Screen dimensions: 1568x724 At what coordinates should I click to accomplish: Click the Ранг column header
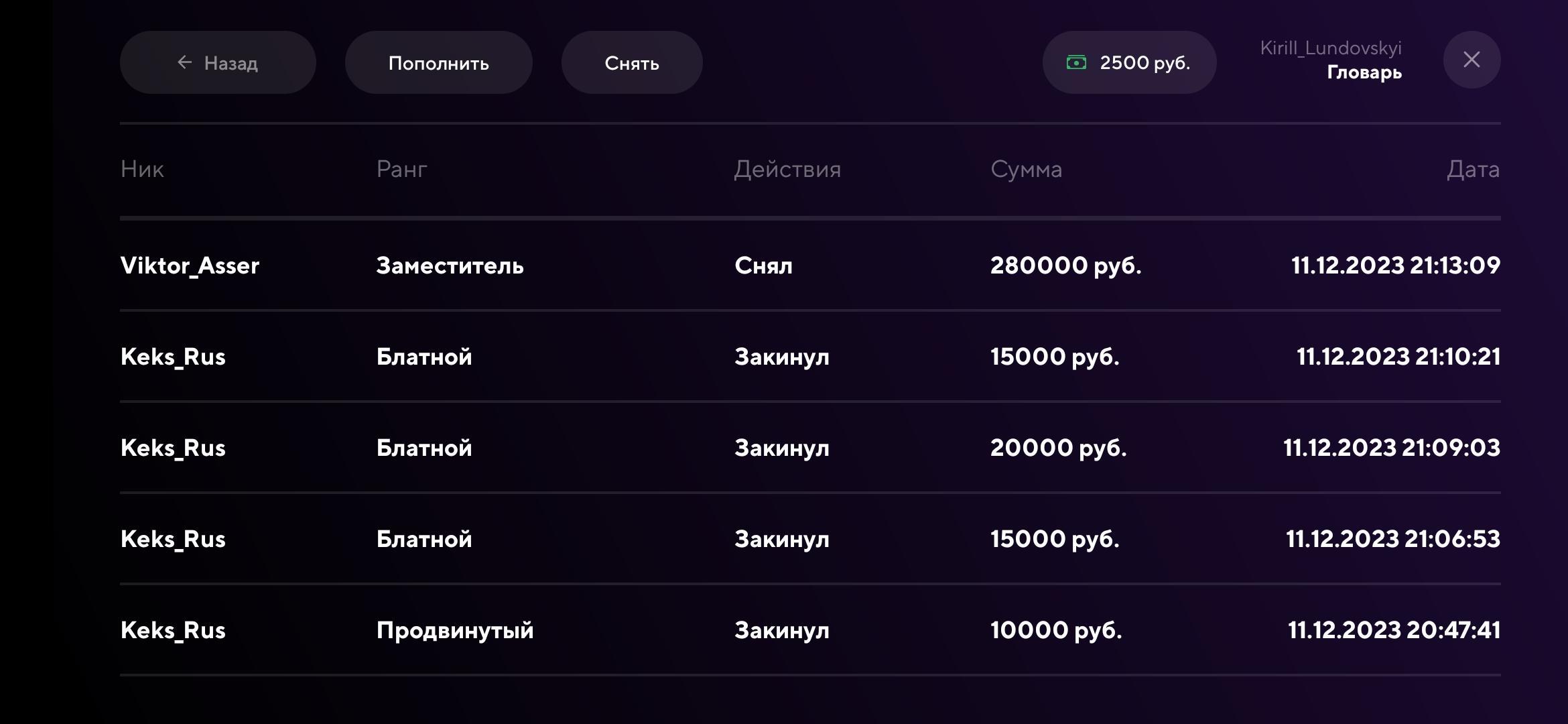click(x=401, y=169)
